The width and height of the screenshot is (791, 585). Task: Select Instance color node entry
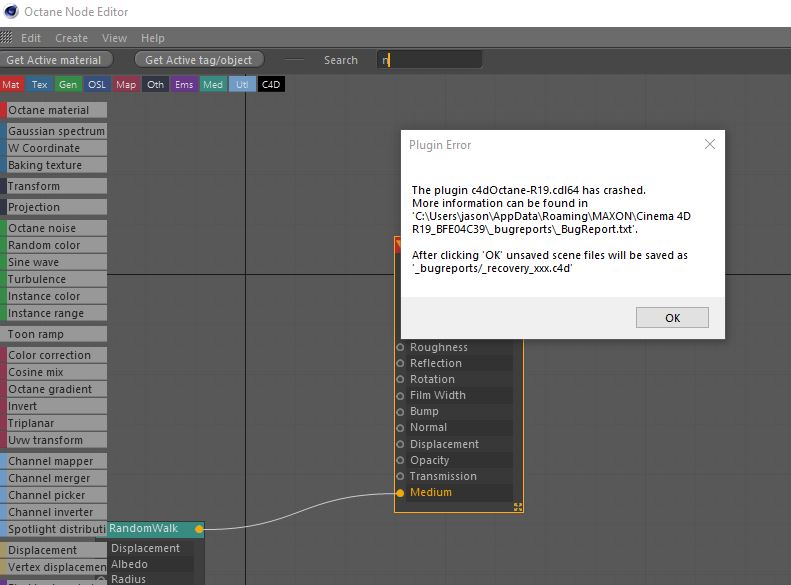(53, 297)
